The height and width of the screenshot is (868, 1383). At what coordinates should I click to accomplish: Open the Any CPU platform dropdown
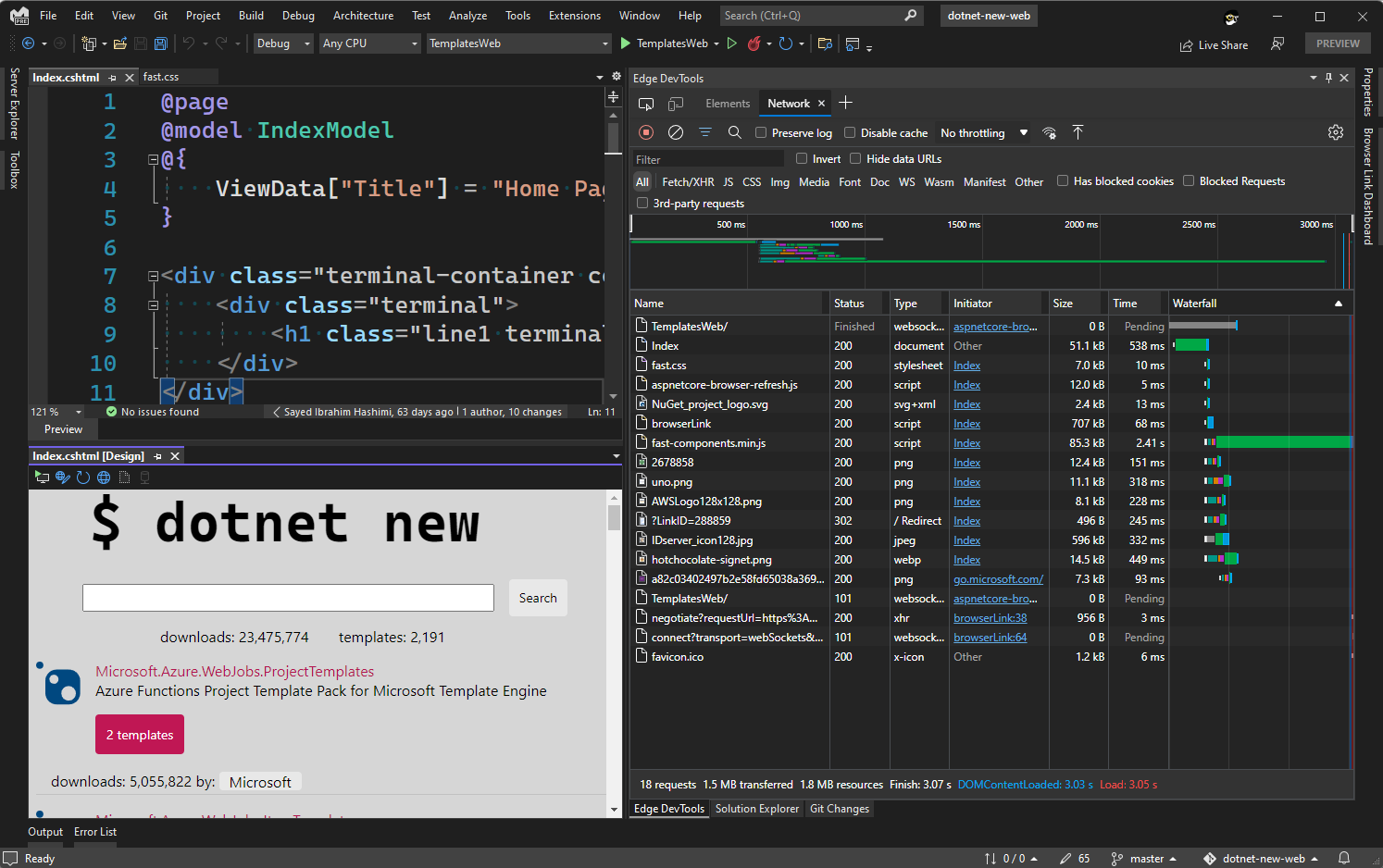369,43
